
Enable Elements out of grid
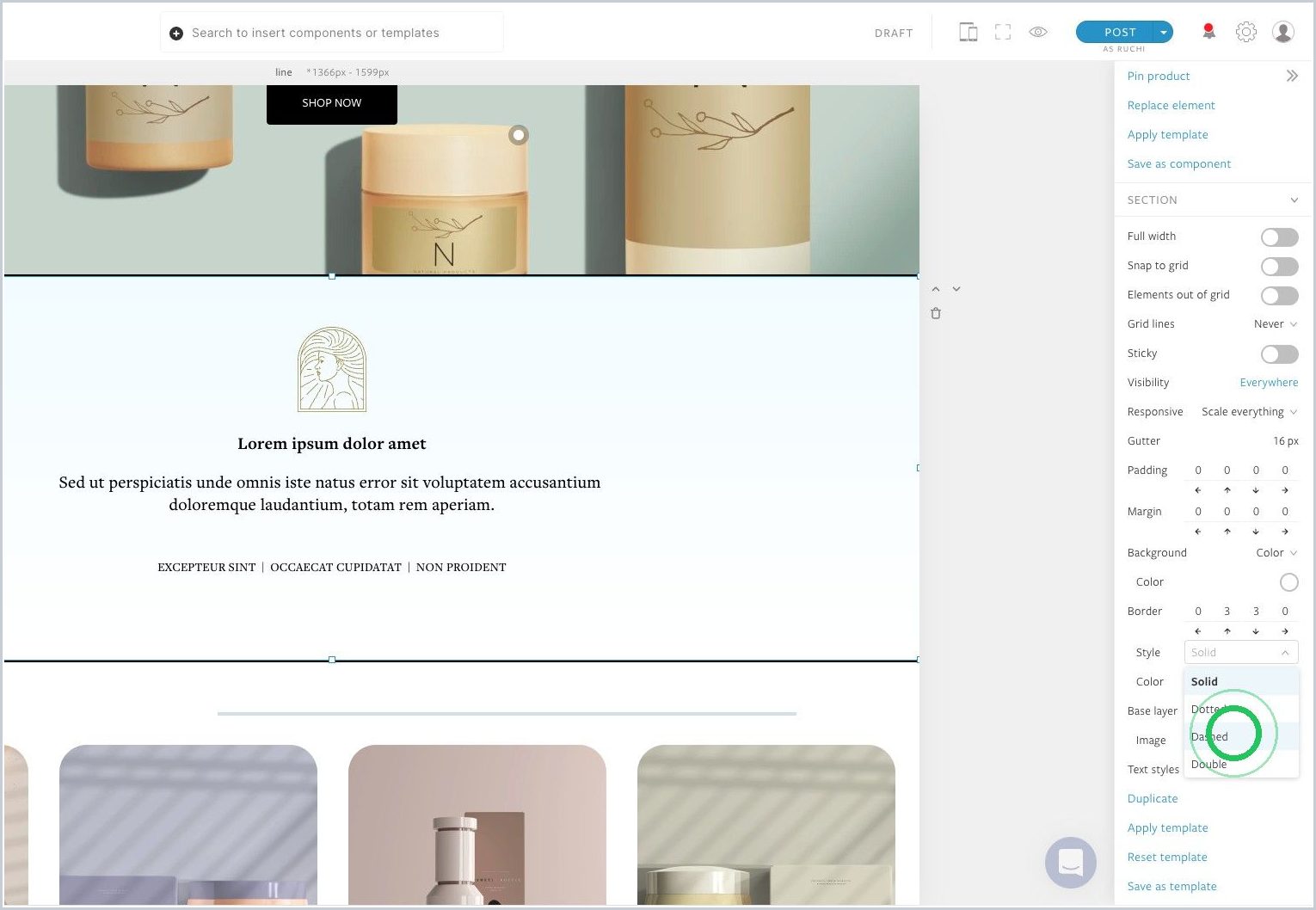(x=1279, y=296)
